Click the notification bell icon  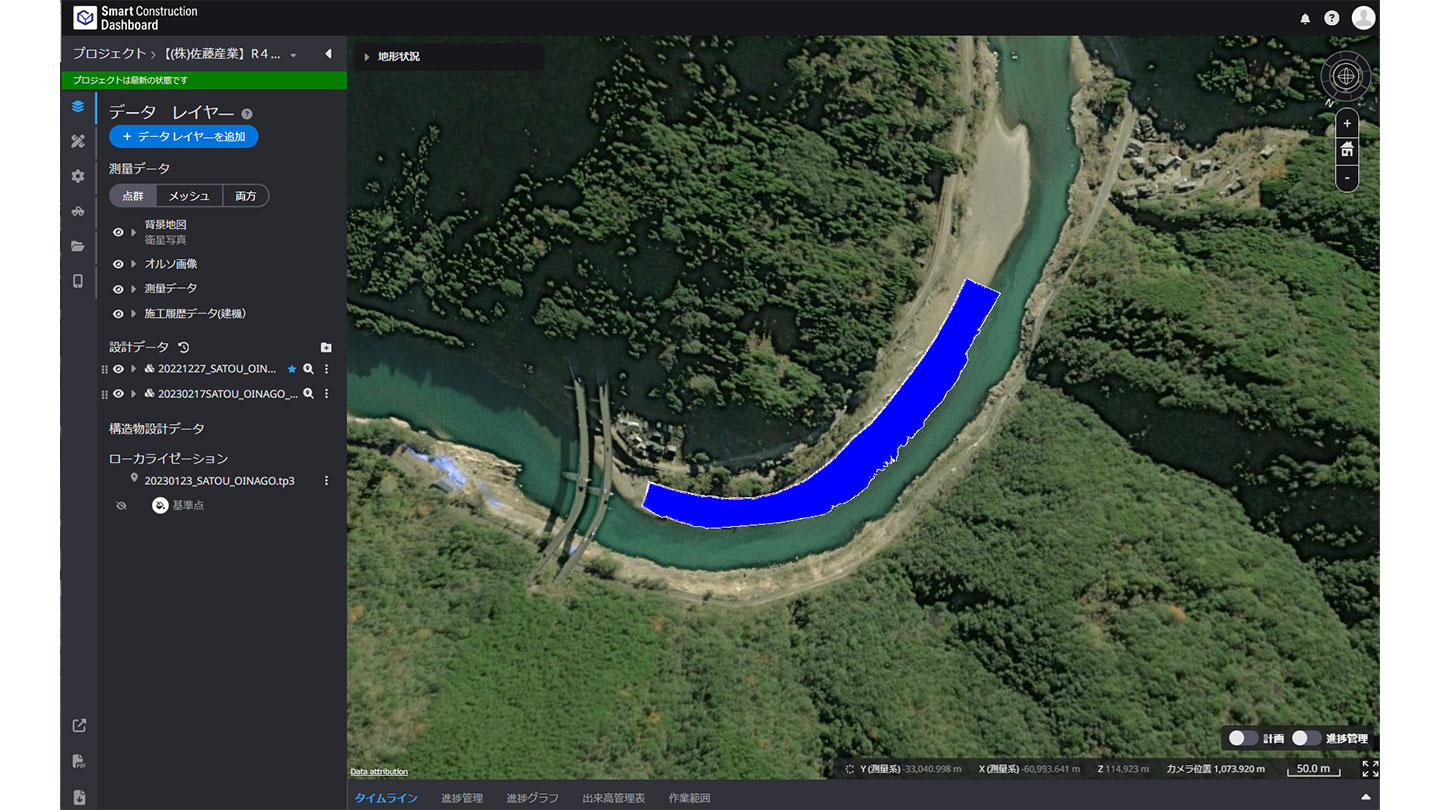point(1305,18)
